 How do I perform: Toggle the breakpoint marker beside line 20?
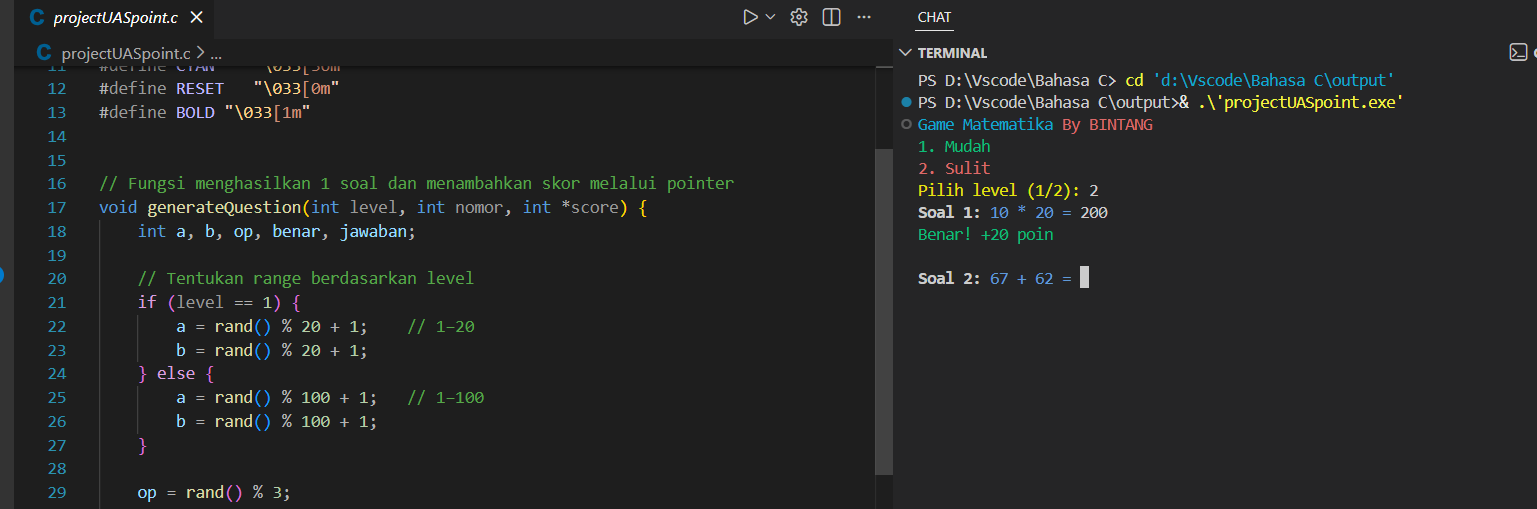click(x=3, y=275)
